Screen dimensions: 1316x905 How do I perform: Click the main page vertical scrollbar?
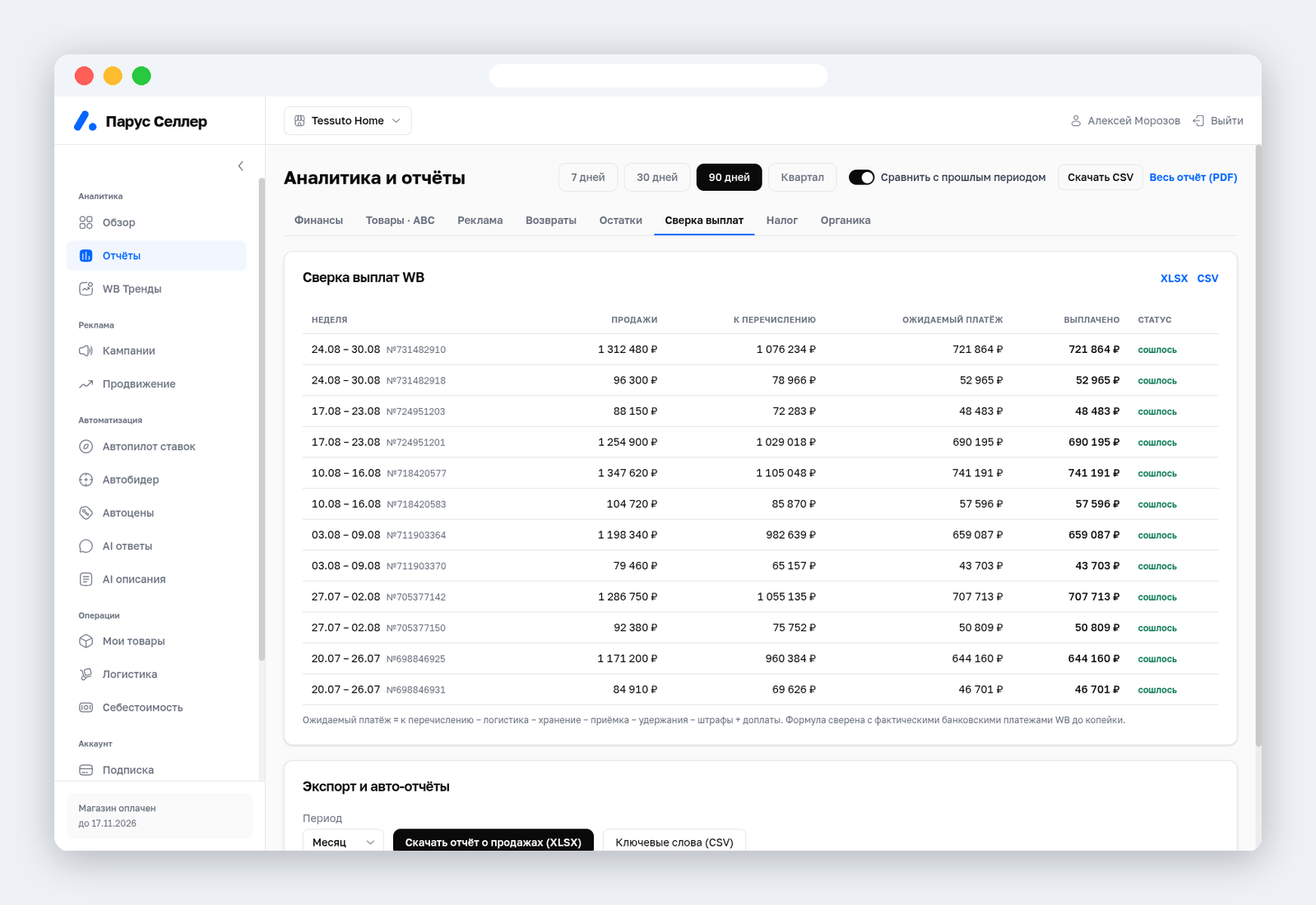tap(1258, 446)
